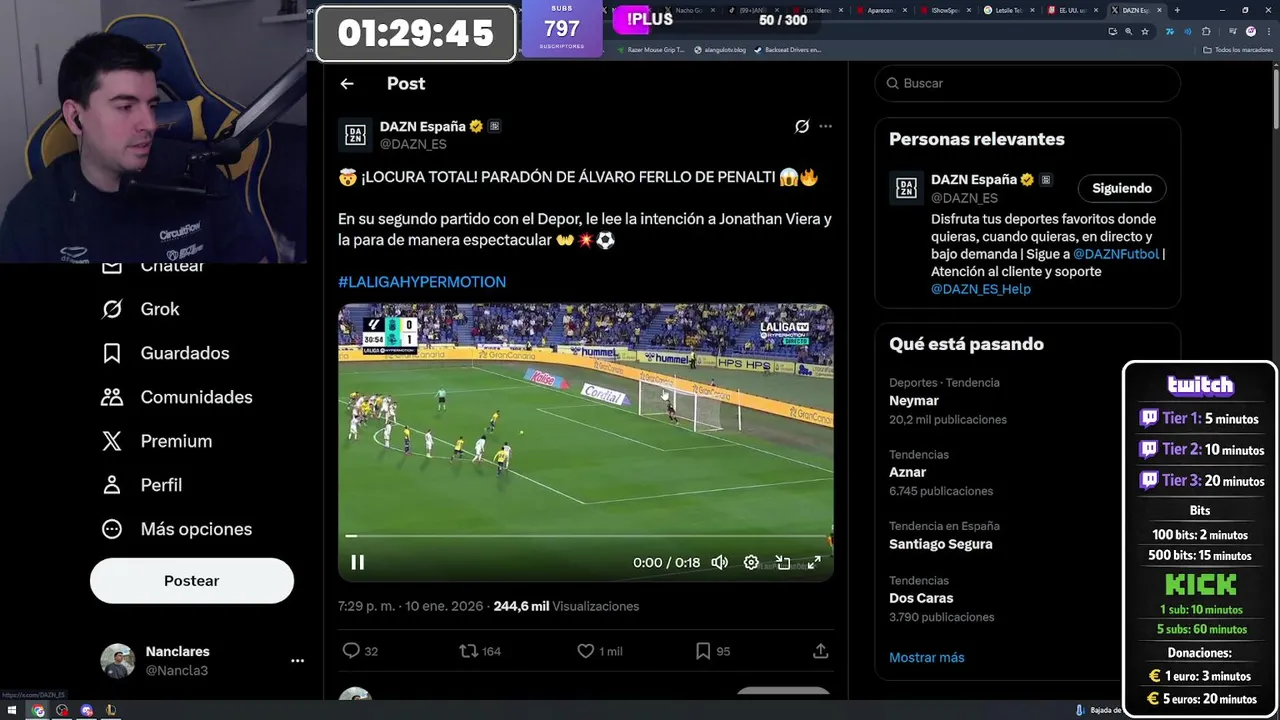Open the Premium sidebar item
The image size is (1280, 720).
(x=156, y=441)
